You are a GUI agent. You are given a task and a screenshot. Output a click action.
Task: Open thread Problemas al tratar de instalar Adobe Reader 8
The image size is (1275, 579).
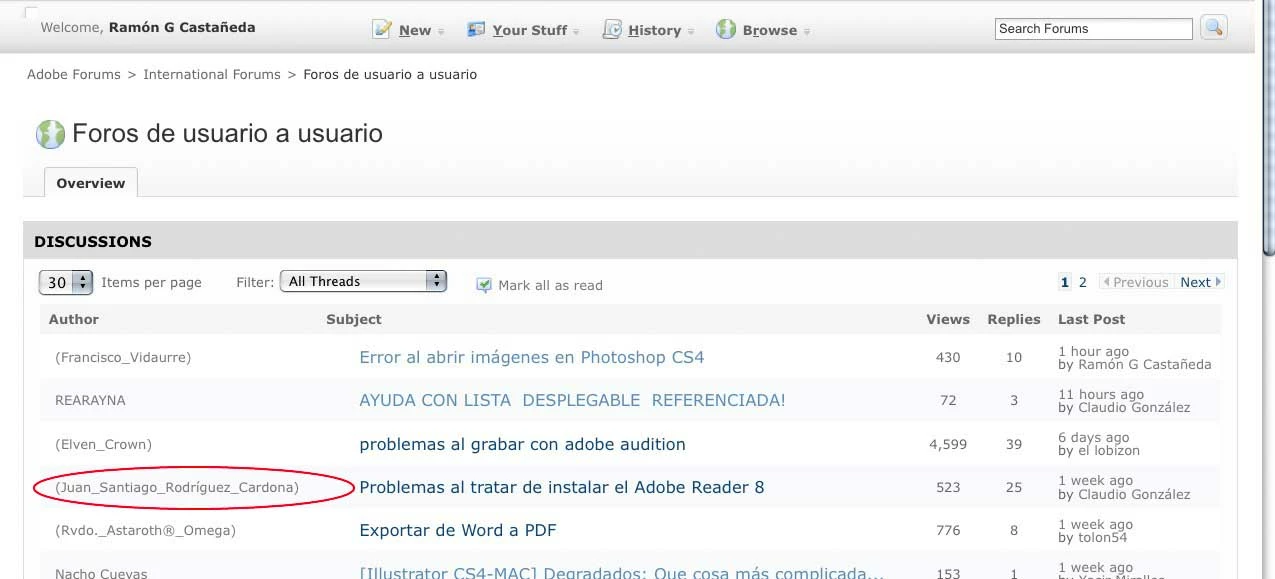562,487
